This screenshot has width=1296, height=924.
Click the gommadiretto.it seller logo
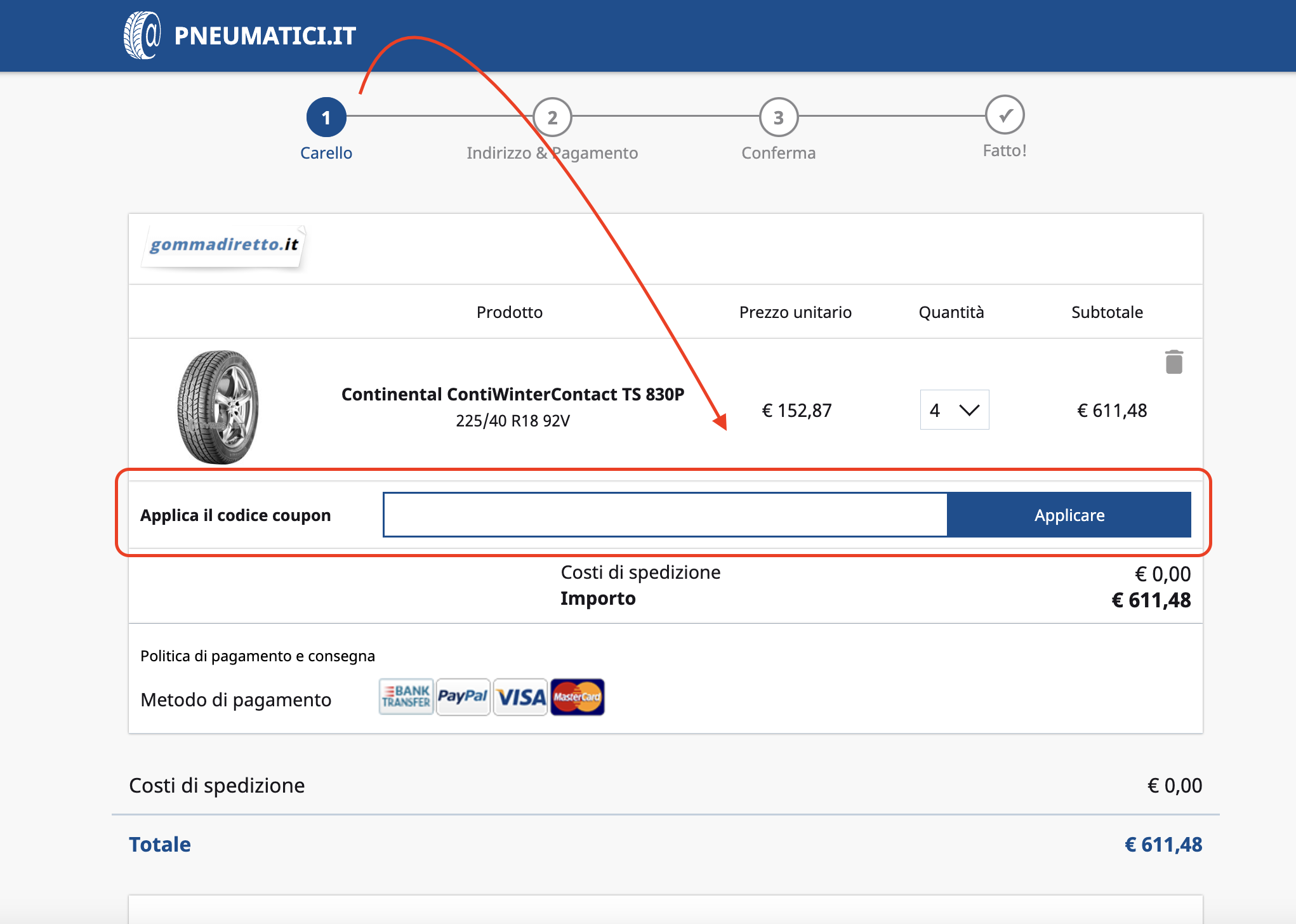[223, 246]
